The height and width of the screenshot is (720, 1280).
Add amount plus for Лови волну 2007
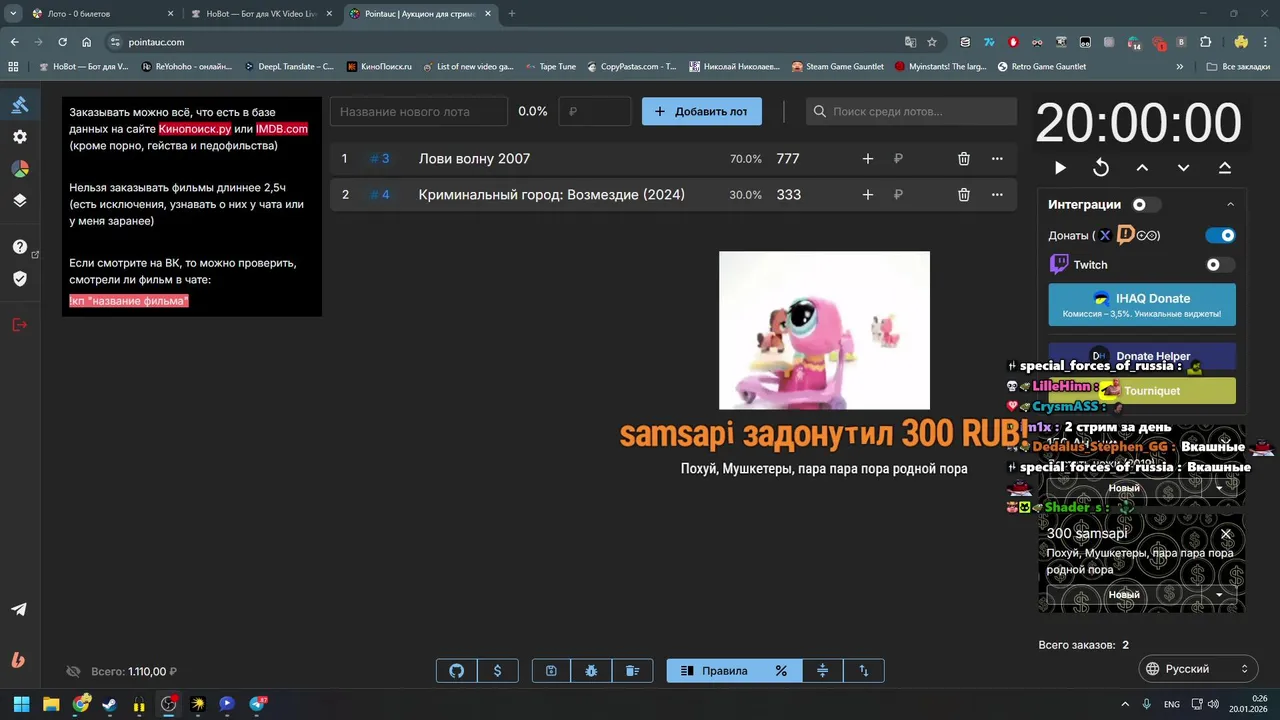867,159
